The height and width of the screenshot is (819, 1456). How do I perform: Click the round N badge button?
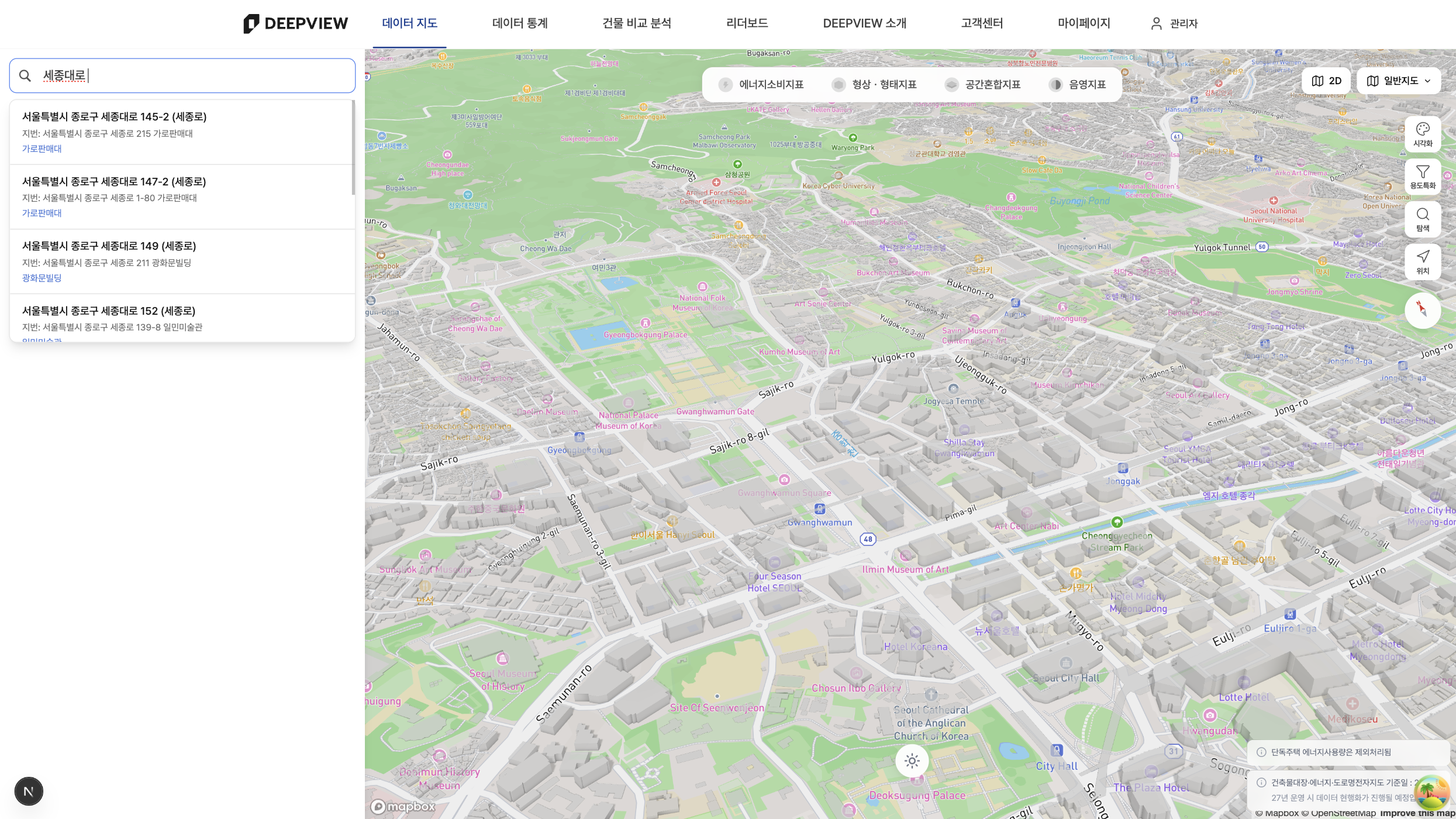click(x=29, y=792)
